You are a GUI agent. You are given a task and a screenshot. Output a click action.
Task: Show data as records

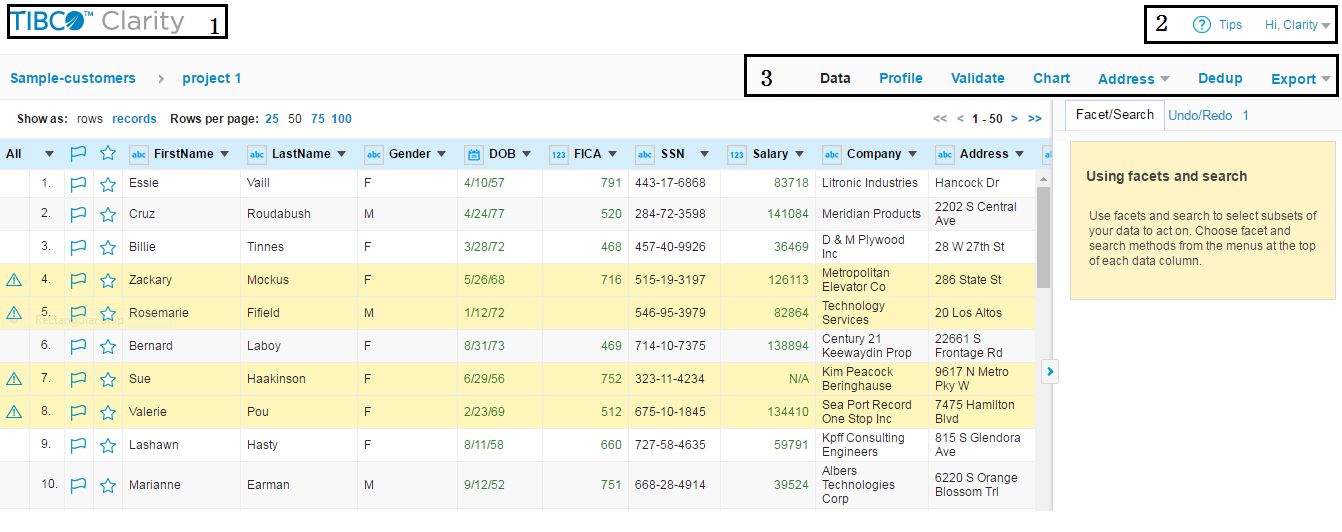(134, 119)
